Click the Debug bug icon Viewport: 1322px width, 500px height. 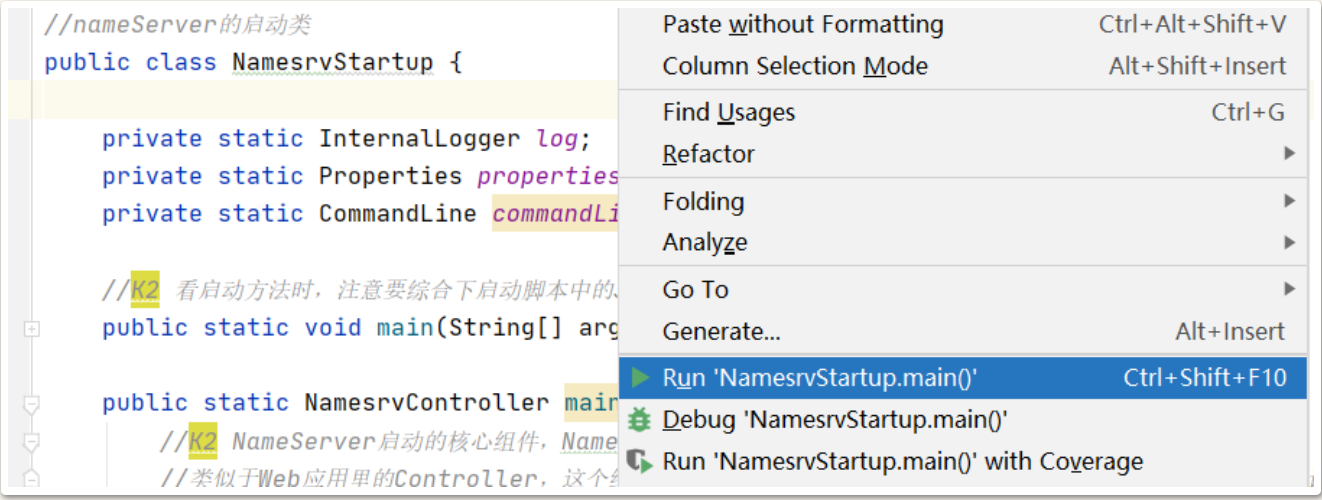(639, 420)
